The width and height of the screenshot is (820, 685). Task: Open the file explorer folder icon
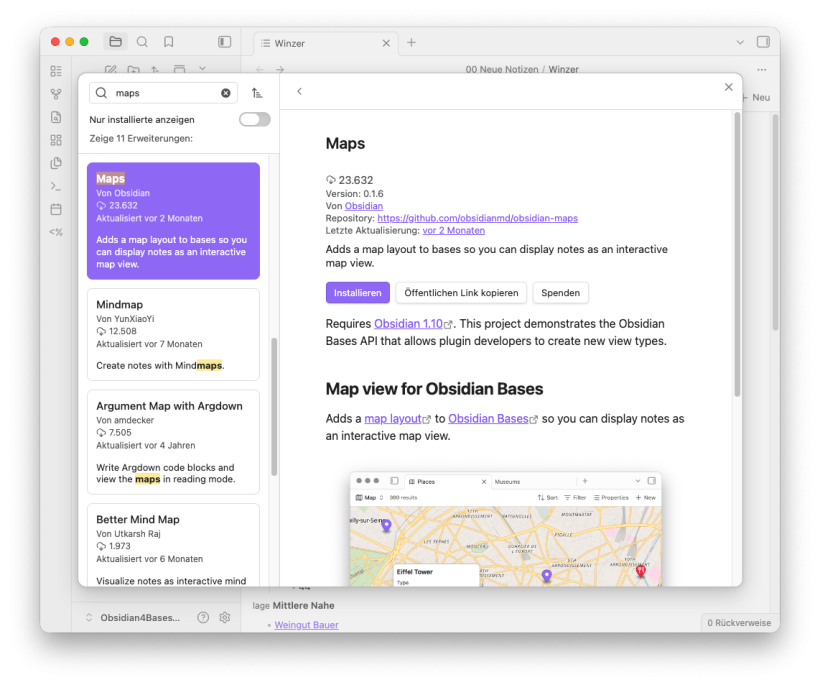115,42
